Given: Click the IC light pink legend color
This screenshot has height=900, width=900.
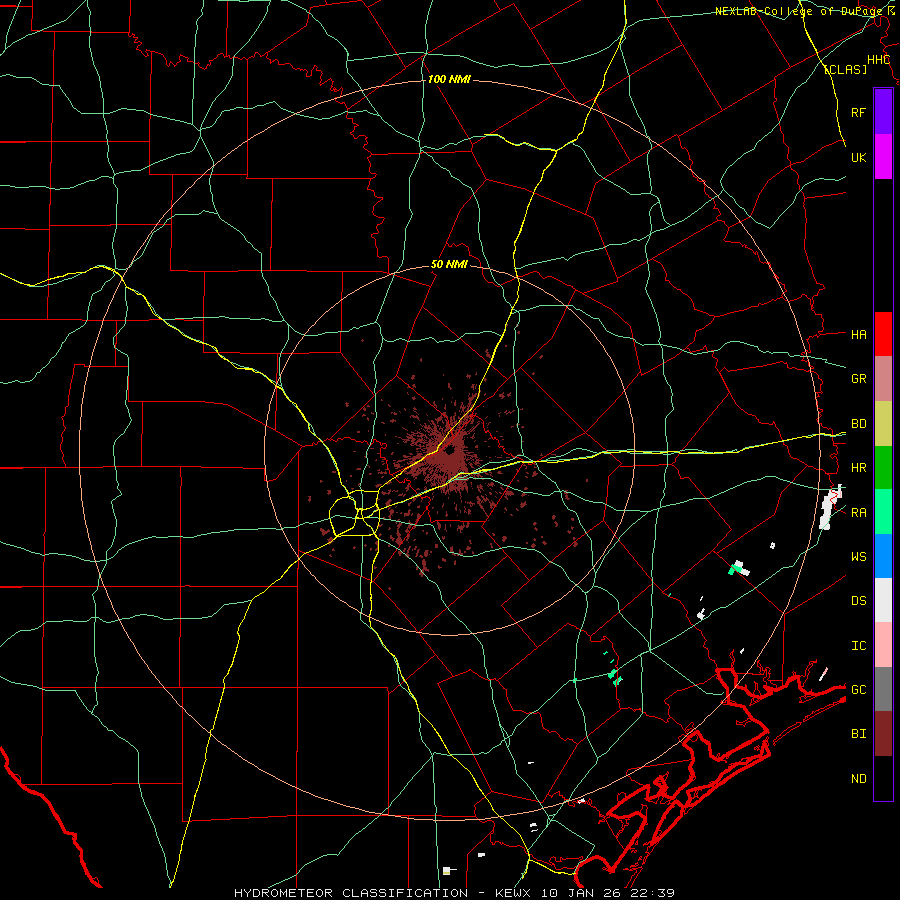Looking at the screenshot, I should (883, 645).
